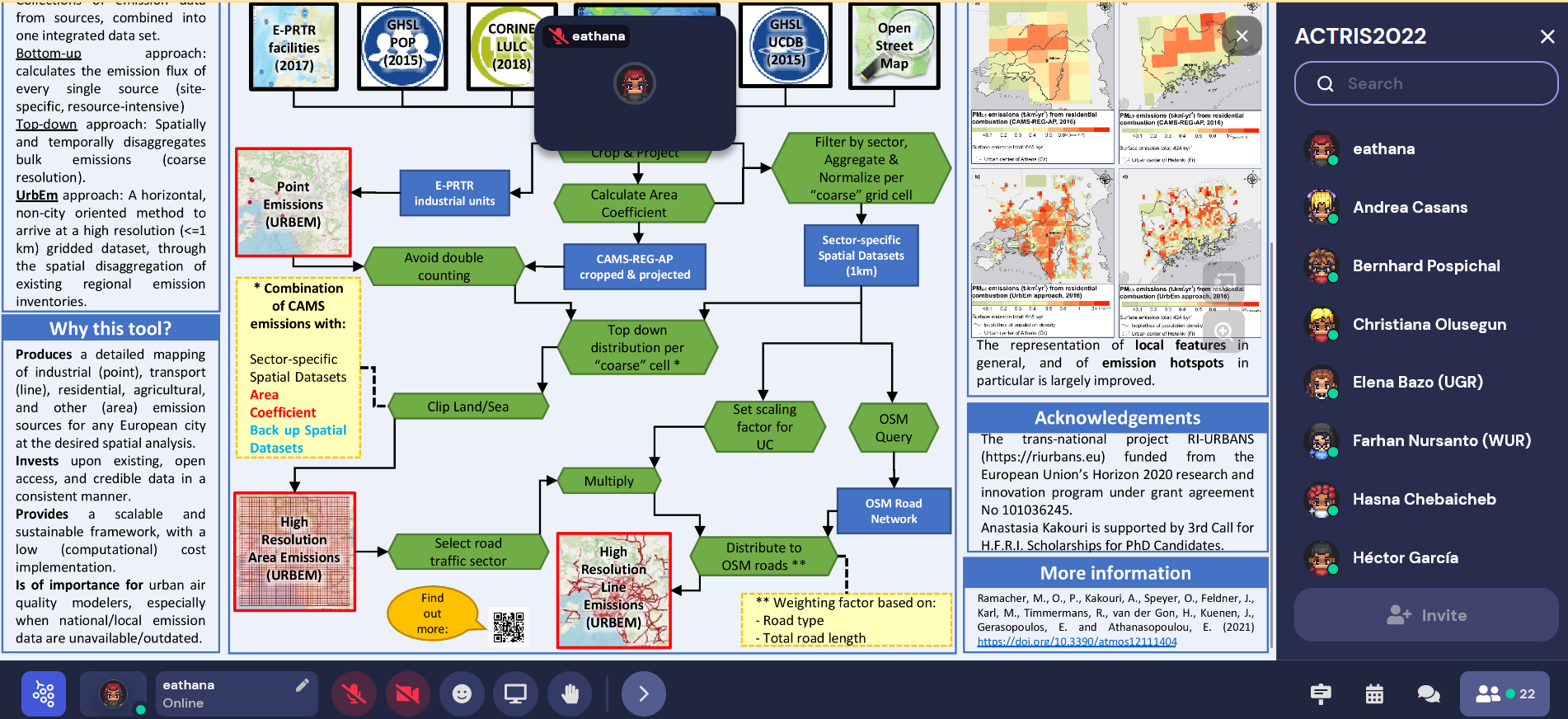
Task: Click Bernhard Pospichal's avatar icon
Action: click(x=1321, y=266)
